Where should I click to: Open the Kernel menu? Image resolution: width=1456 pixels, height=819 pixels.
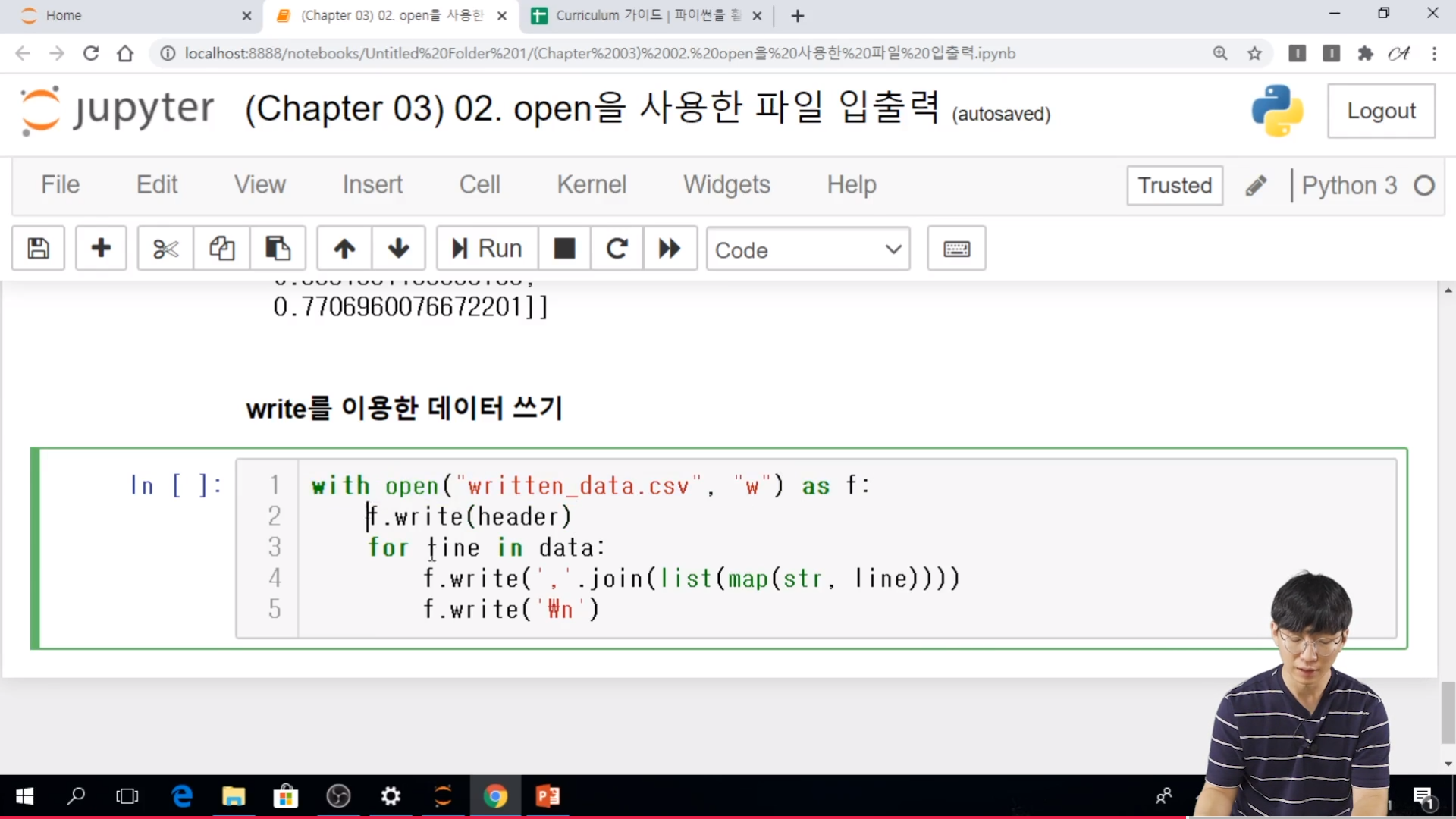pos(591,185)
